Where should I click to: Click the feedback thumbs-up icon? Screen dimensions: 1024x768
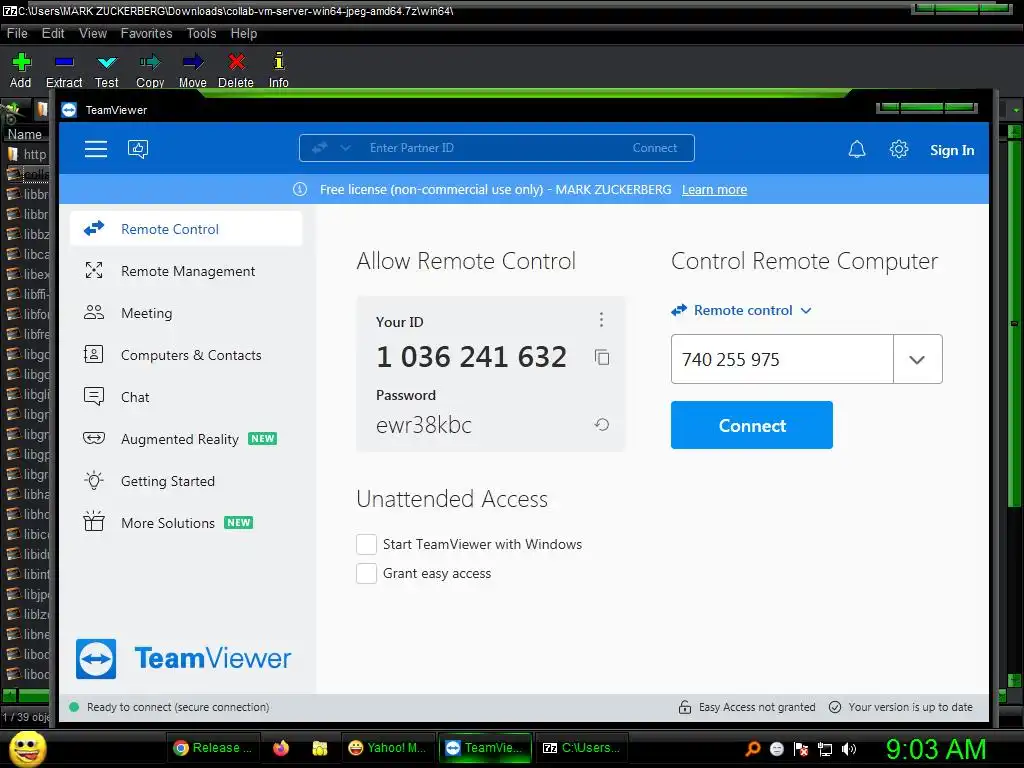pos(138,149)
